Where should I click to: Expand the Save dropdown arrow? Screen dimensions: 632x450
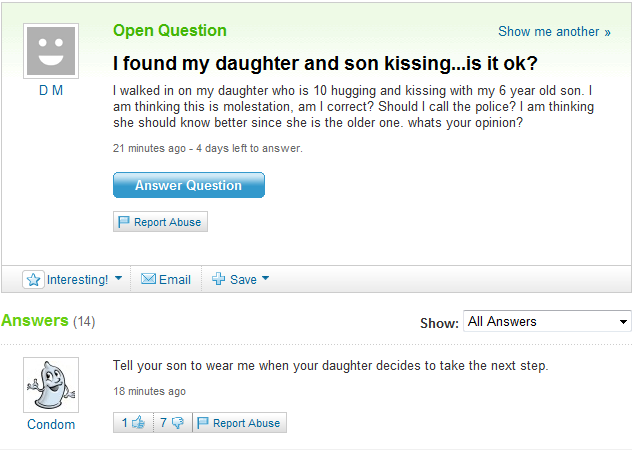tap(266, 279)
